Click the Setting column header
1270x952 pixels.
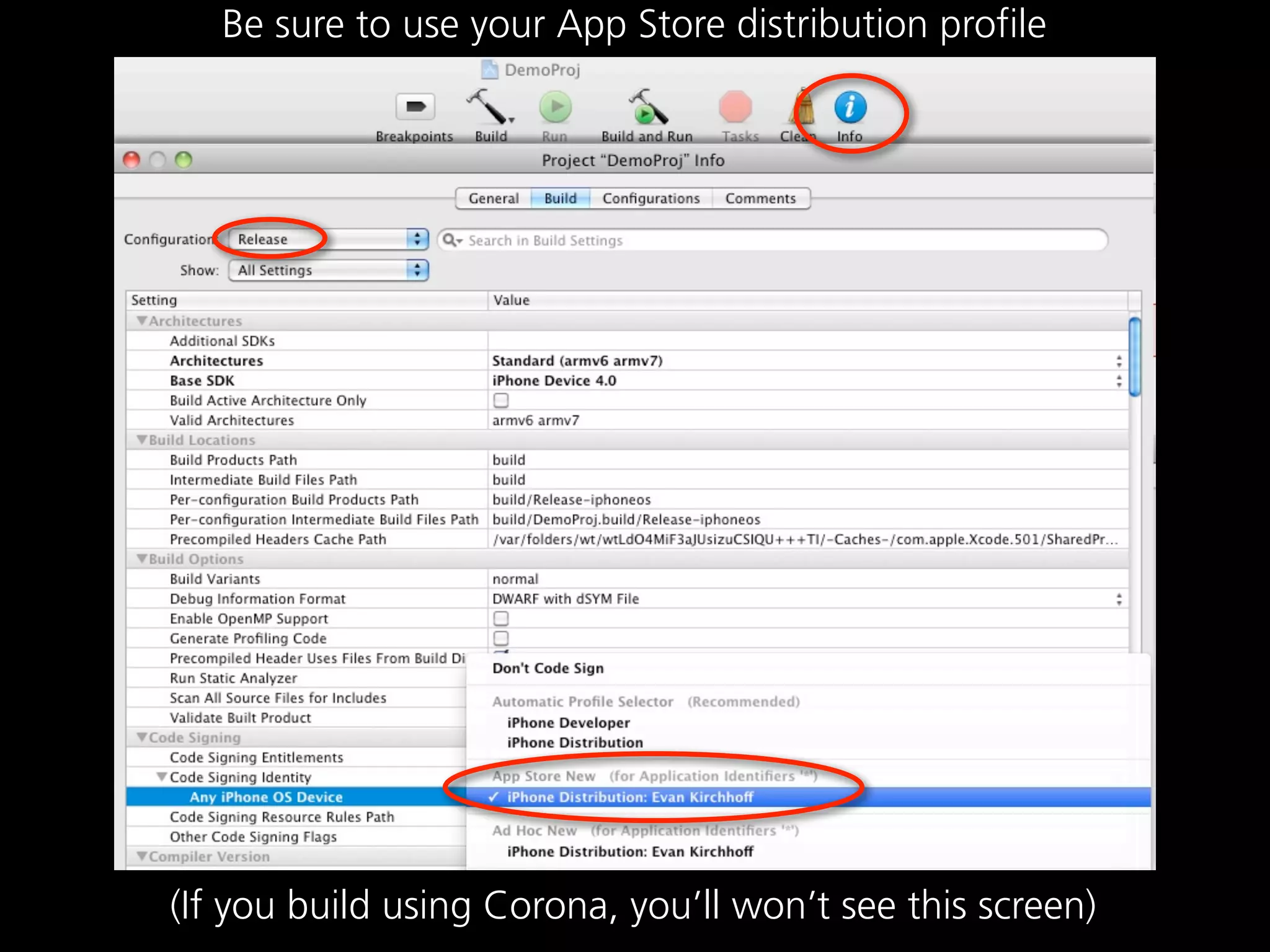[307, 300]
